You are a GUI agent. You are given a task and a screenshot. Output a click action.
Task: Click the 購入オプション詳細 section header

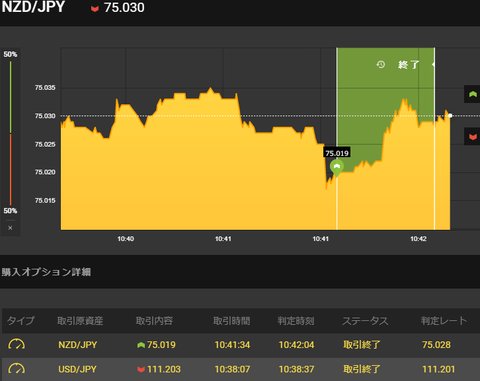[46, 272]
